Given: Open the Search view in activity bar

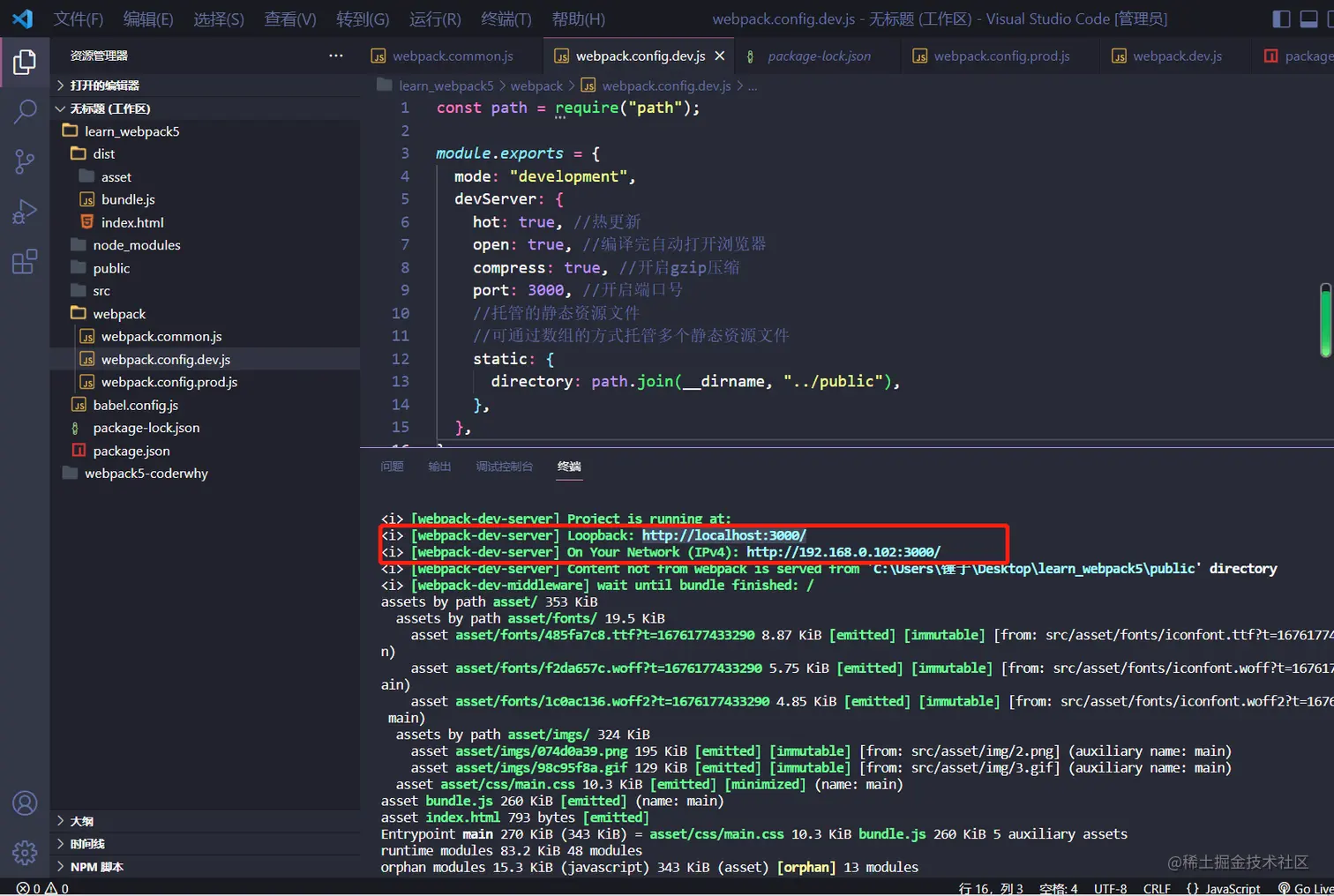Looking at the screenshot, I should [25, 111].
